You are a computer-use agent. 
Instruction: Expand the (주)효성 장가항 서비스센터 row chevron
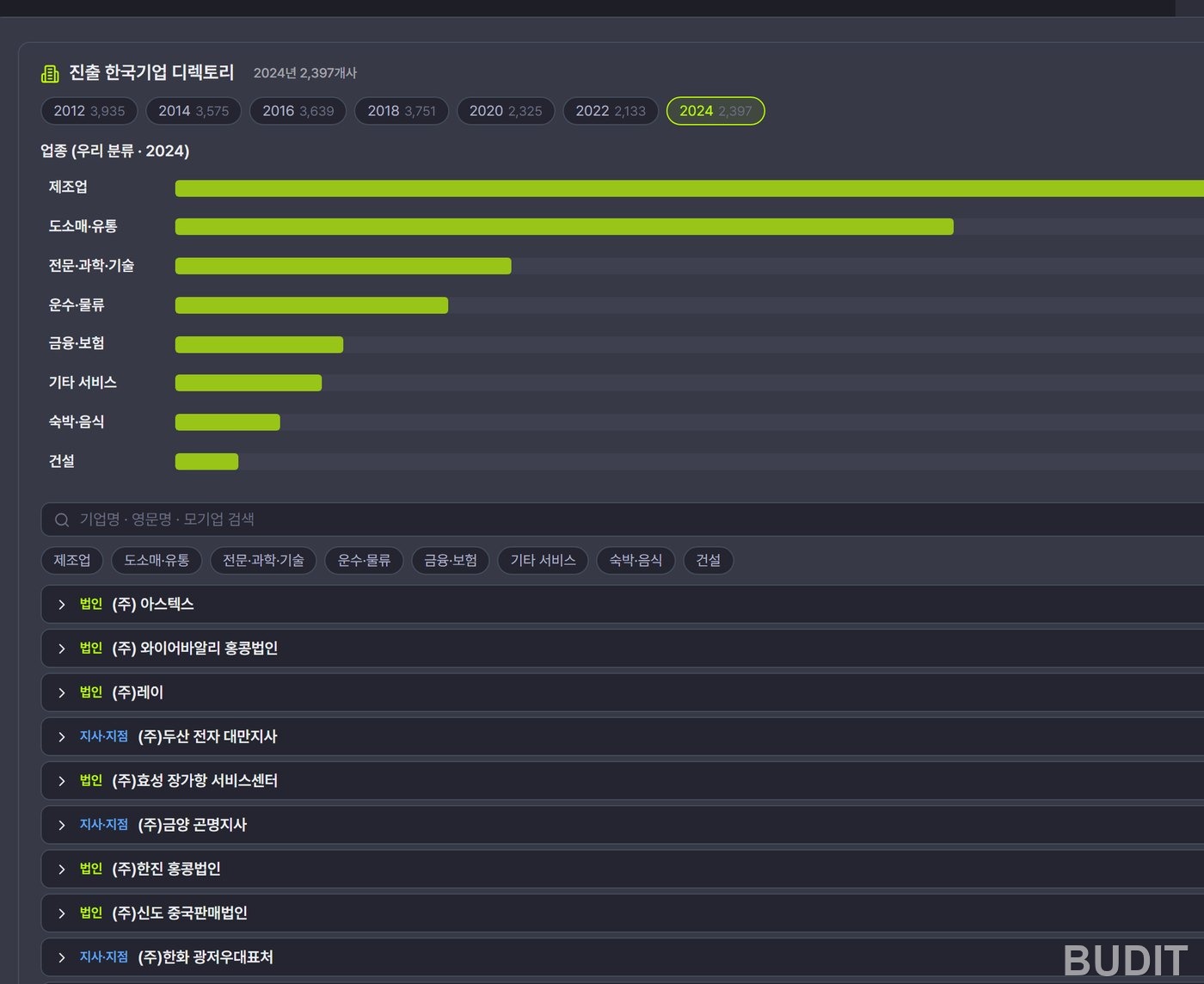click(x=62, y=781)
